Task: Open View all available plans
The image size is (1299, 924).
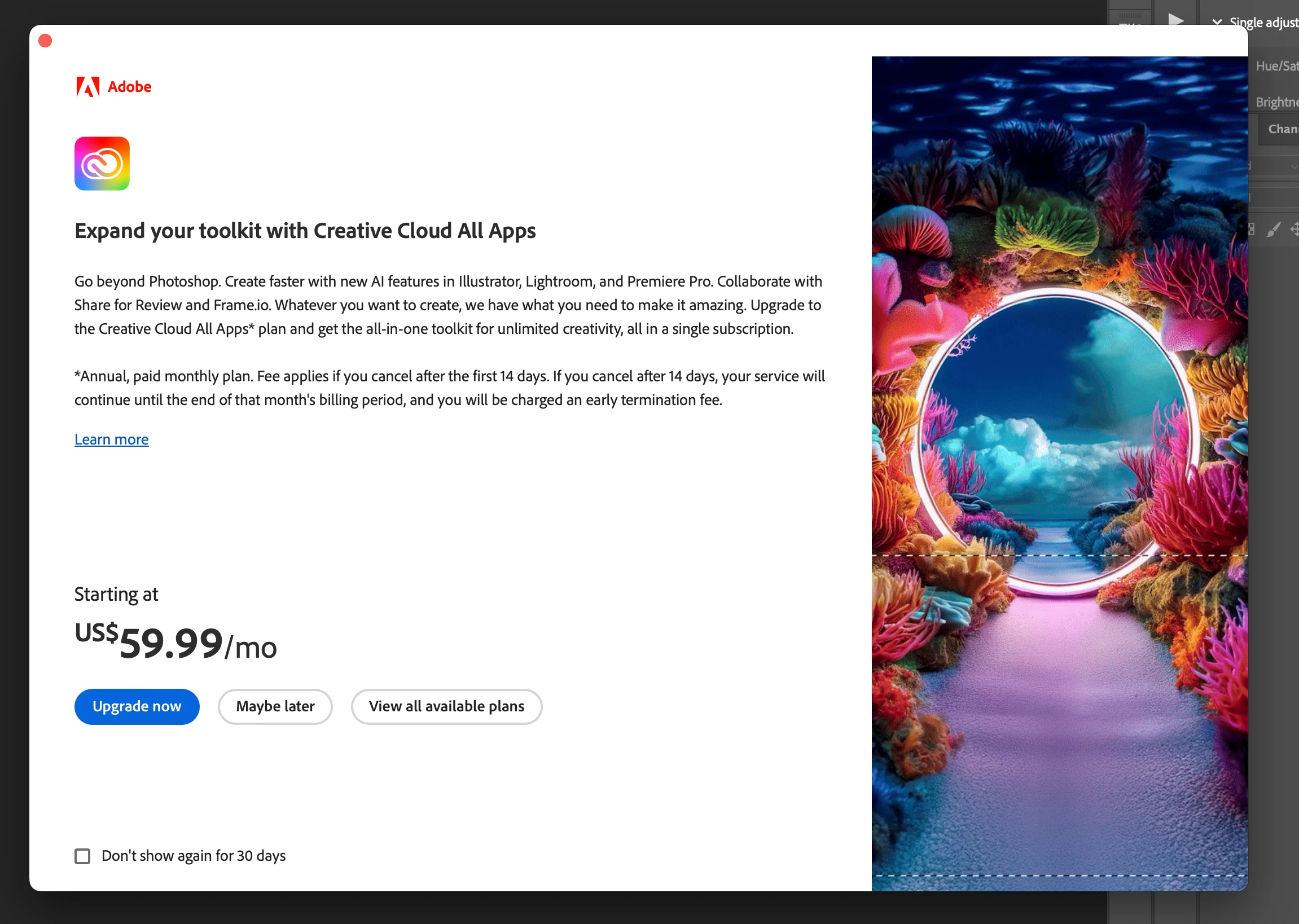Action: coord(446,706)
